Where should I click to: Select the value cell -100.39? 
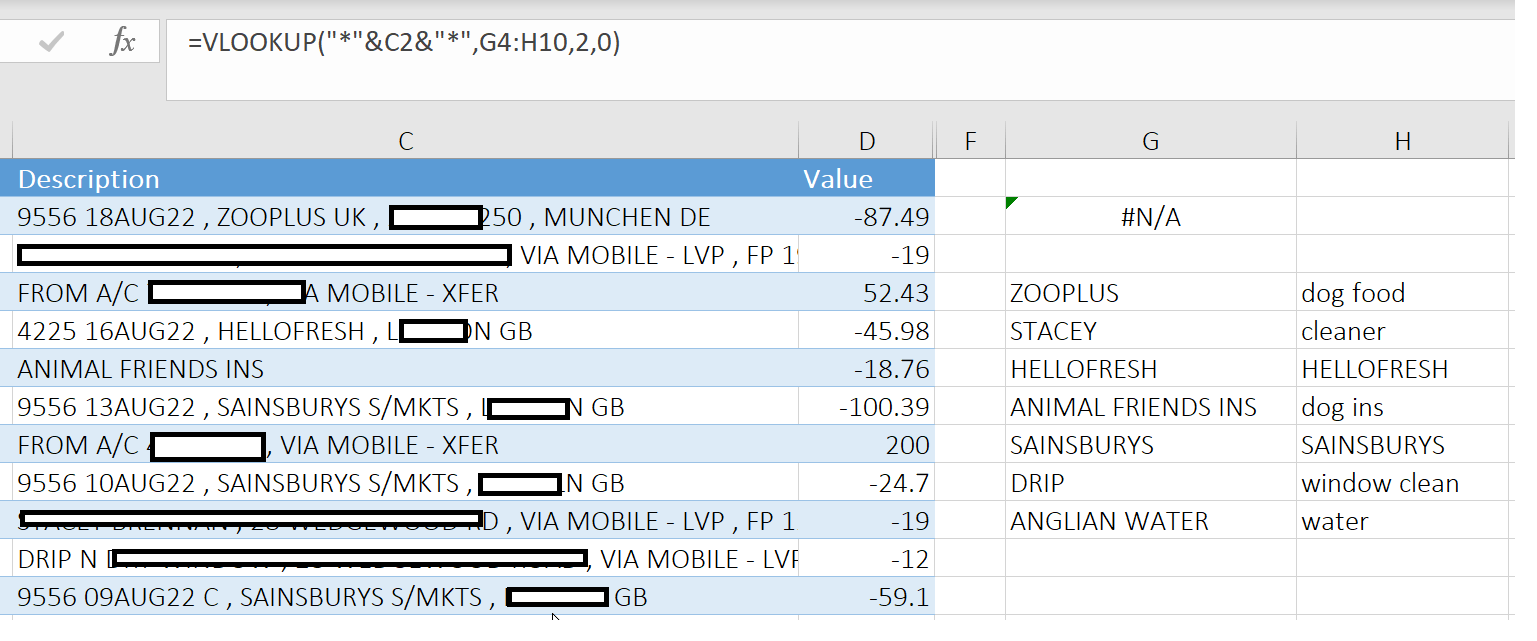tap(866, 407)
